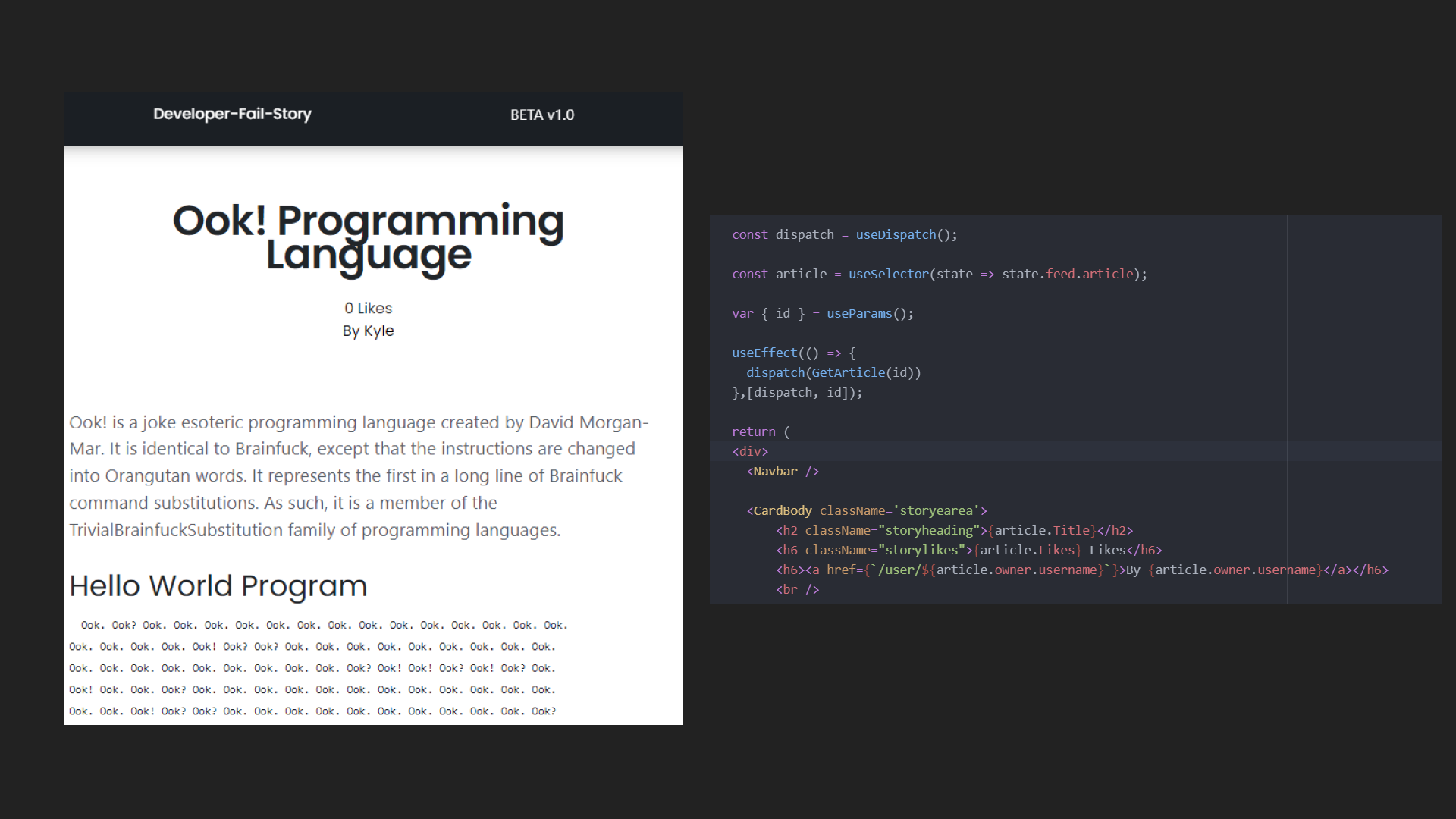Click the last Ook code row ending 'Ook?'
Image resolution: width=1456 pixels, height=819 pixels.
[x=312, y=711]
